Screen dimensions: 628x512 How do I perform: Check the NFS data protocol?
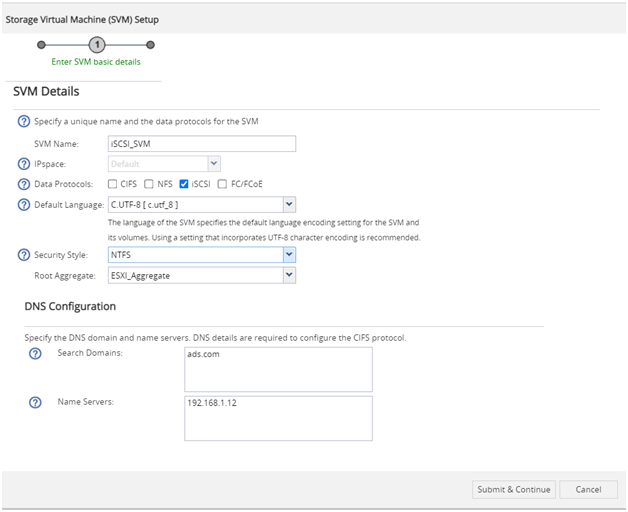click(149, 184)
